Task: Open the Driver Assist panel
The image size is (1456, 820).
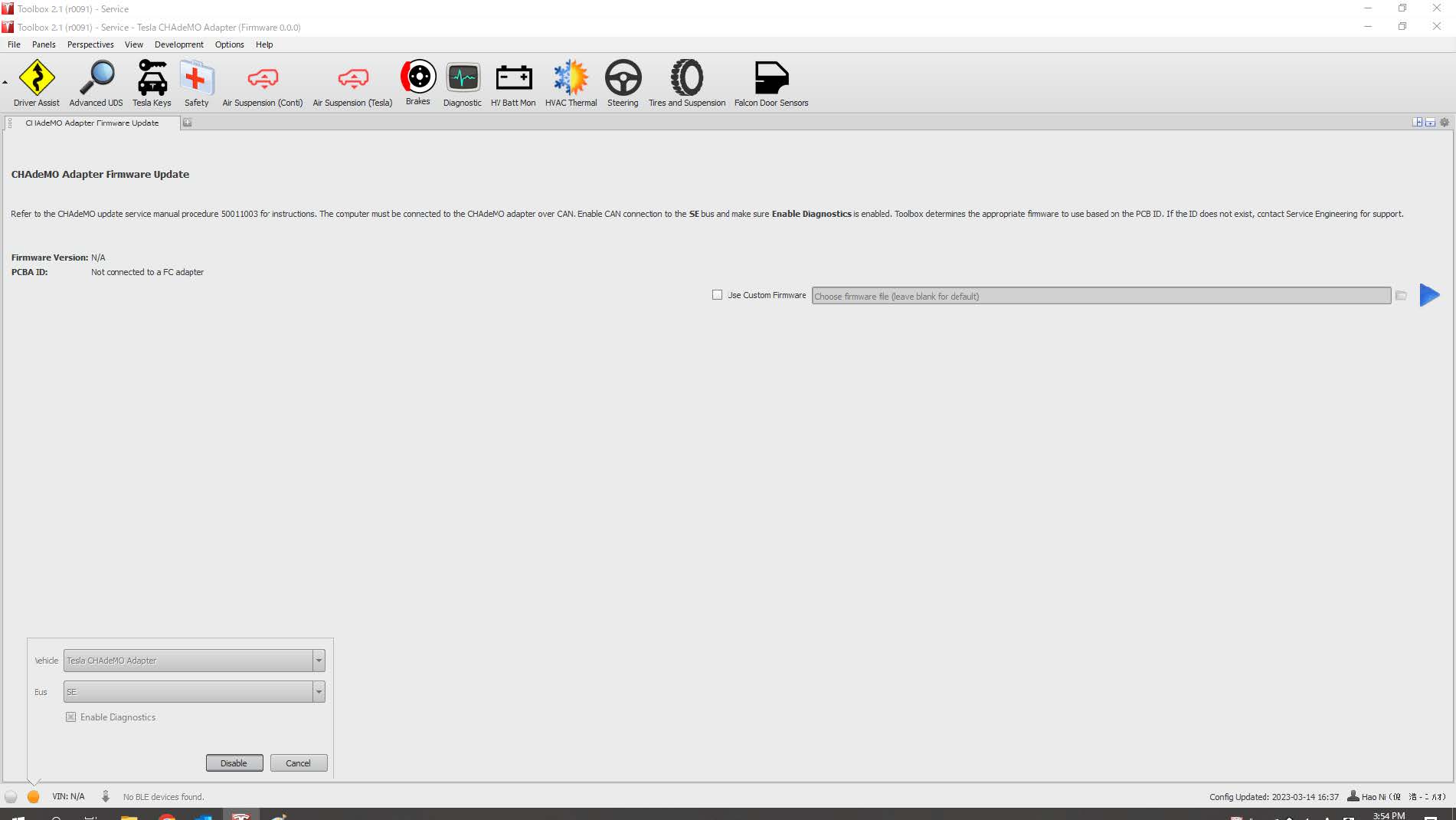Action: [36, 83]
